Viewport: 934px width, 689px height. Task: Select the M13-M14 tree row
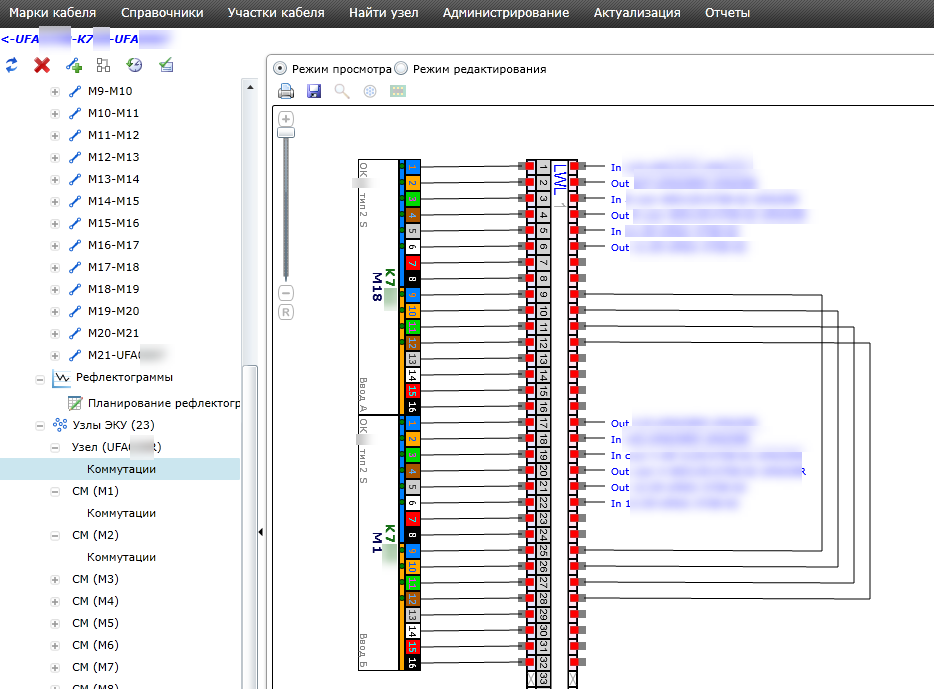[x=114, y=179]
